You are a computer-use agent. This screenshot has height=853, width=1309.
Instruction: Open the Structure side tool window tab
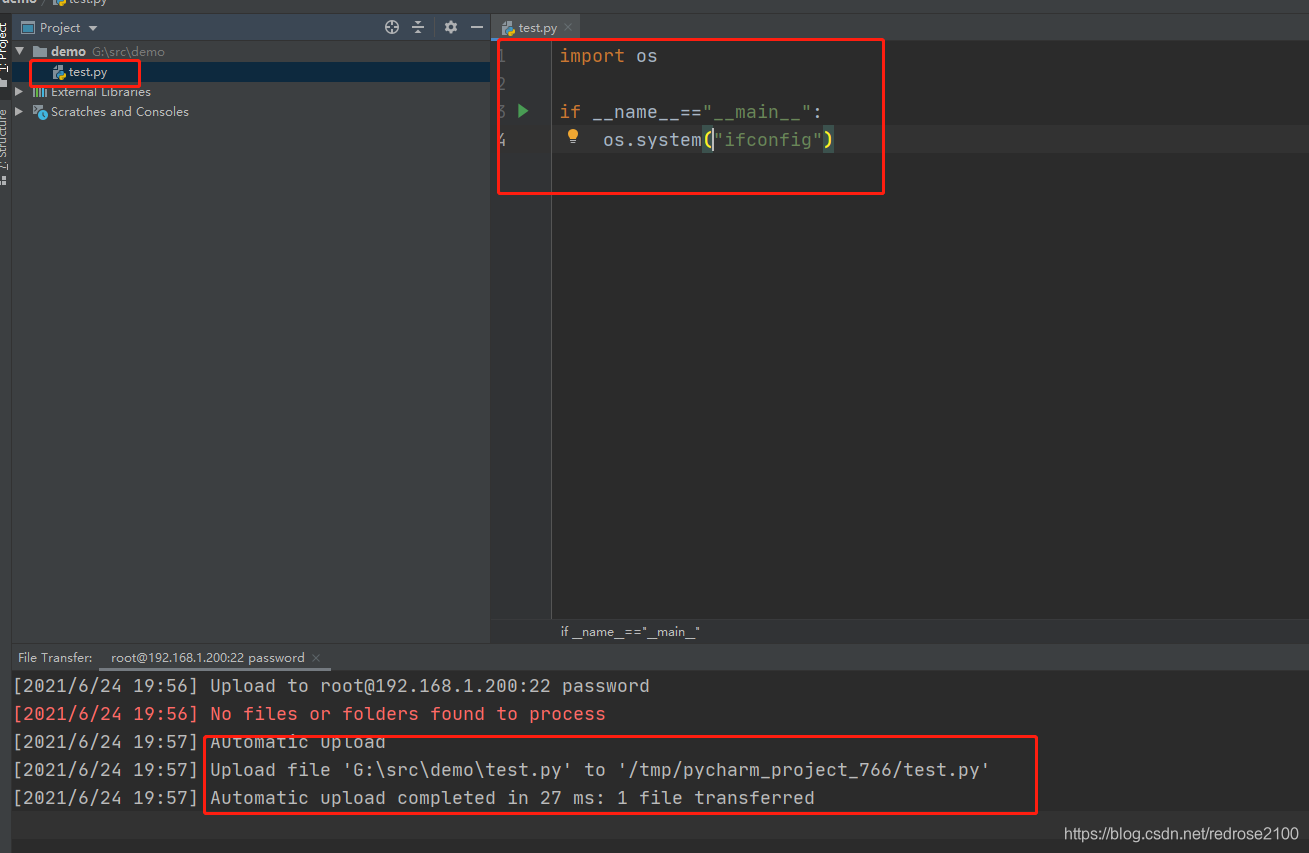[x=5, y=145]
